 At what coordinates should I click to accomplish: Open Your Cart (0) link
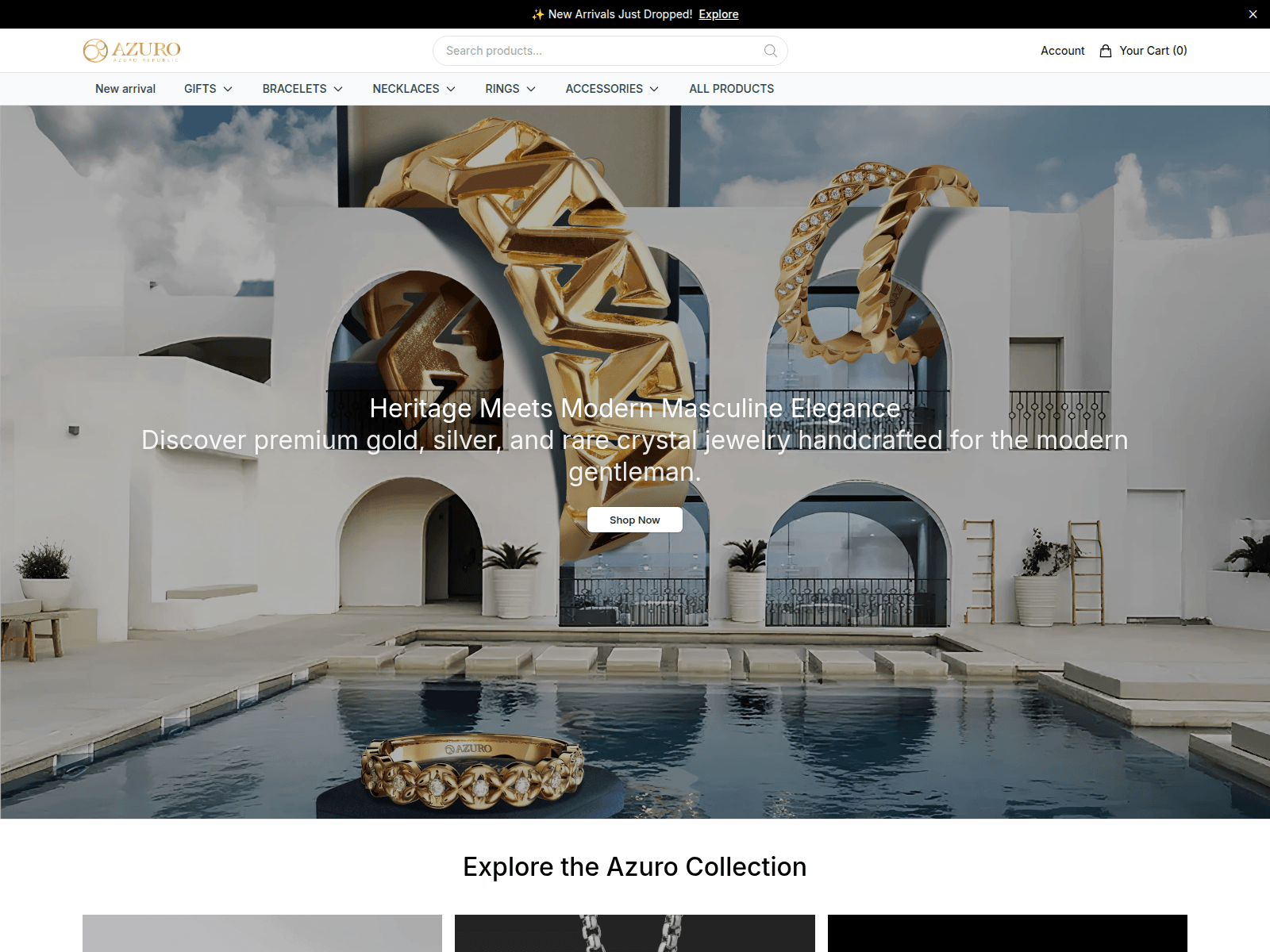1153,51
